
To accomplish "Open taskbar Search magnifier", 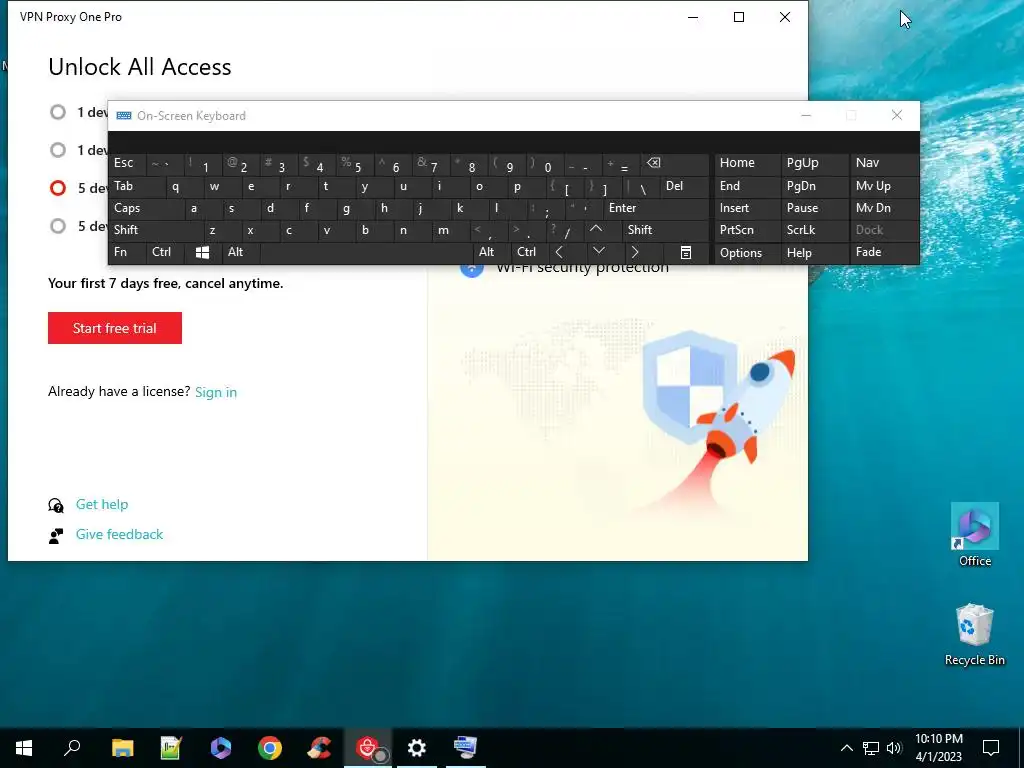I will 72,748.
